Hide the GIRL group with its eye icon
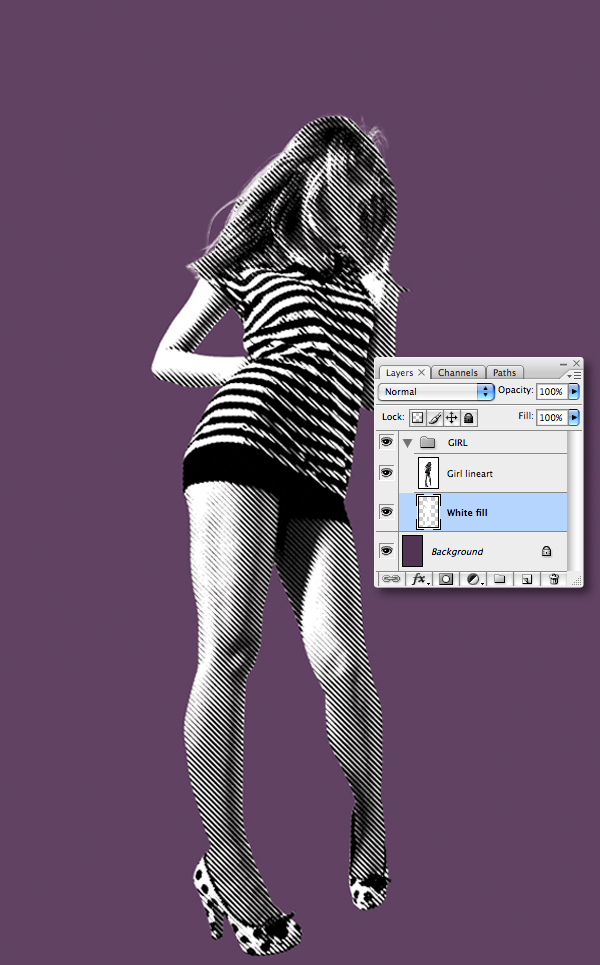Image resolution: width=600 pixels, height=965 pixels. pyautogui.click(x=386, y=442)
